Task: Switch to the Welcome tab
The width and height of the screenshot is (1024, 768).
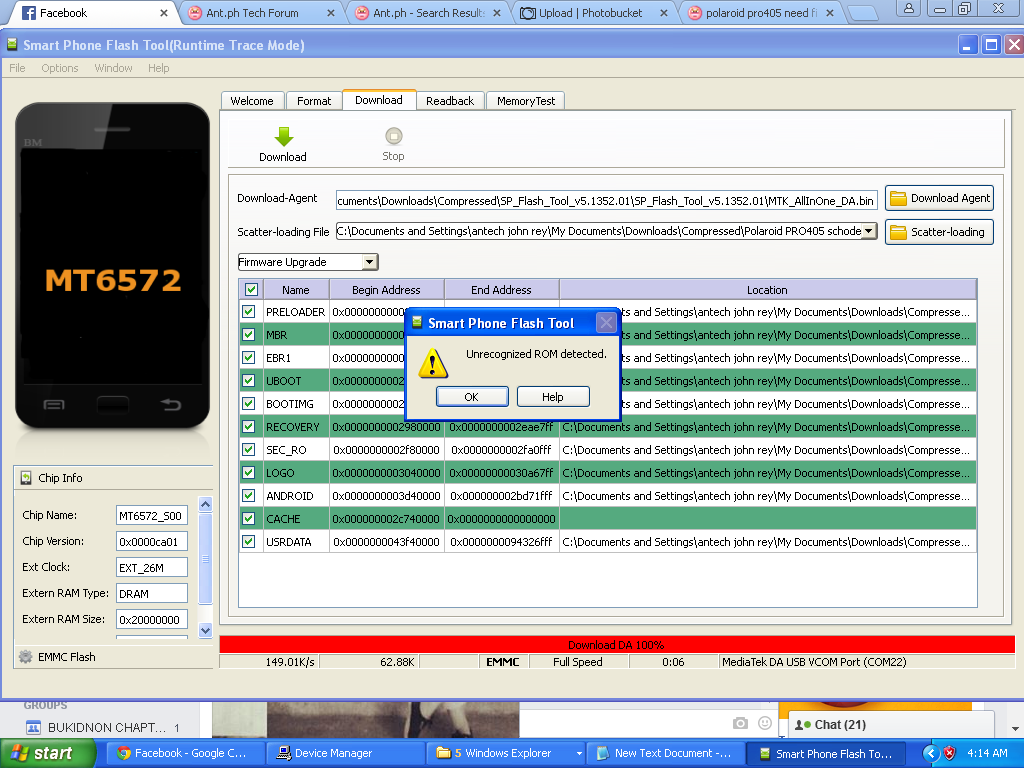Action: click(x=252, y=101)
